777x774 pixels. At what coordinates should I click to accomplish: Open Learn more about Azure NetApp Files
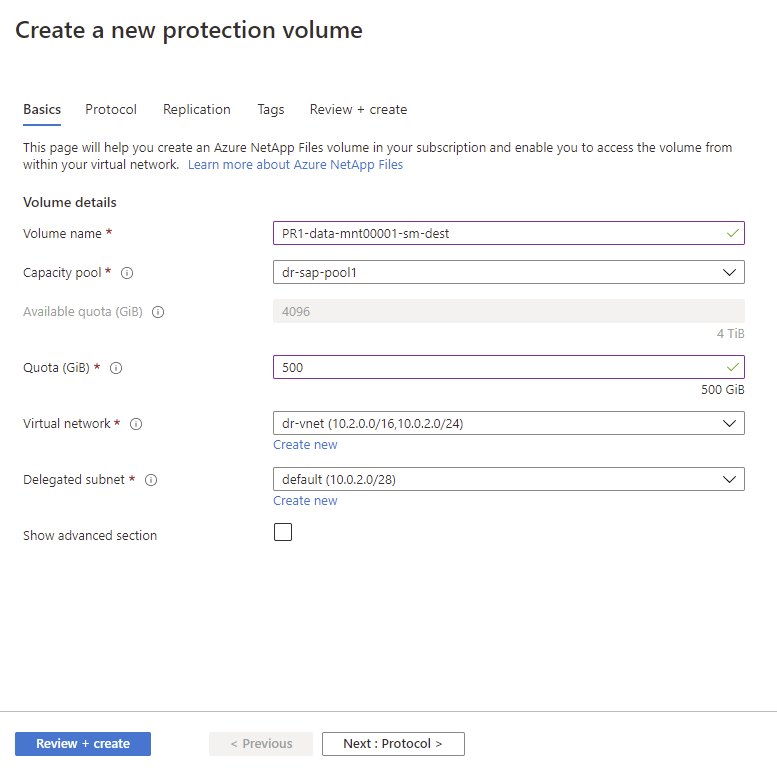click(295, 165)
